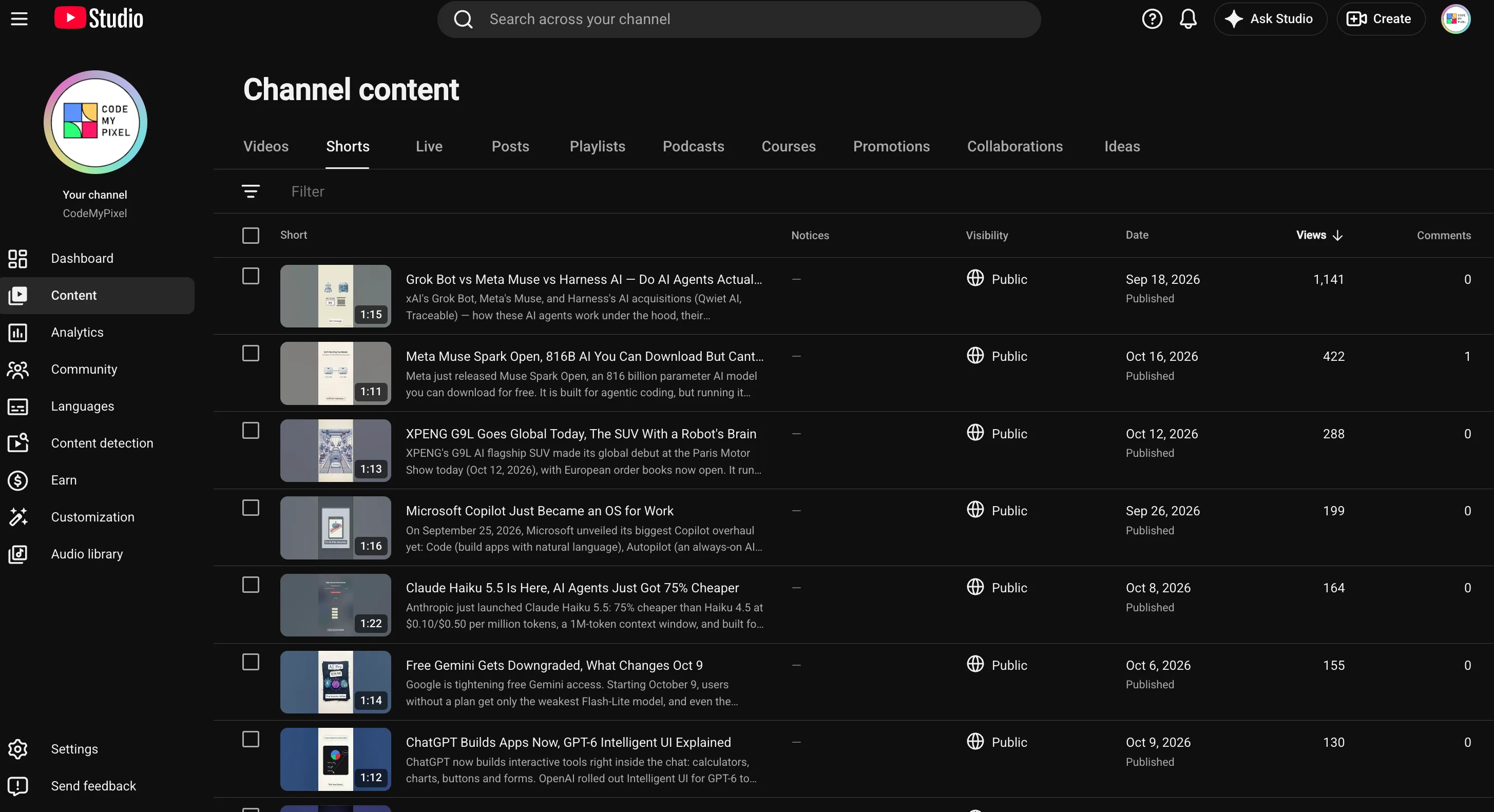Click the Ask Studio button
1494x812 pixels.
coord(1270,19)
